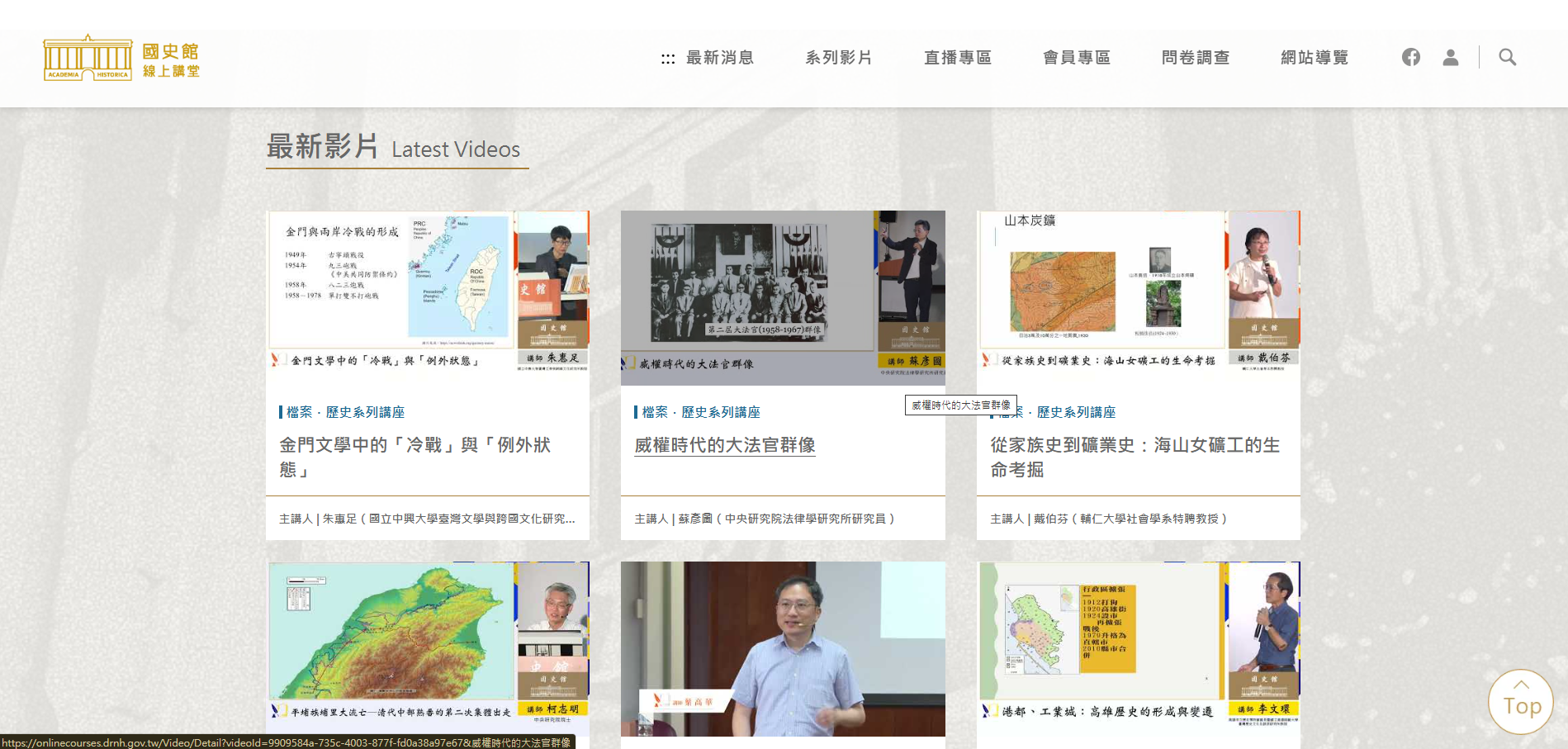Viewport: 1568px width, 749px height.
Task: Open the 問卷調查 menu item
Action: pos(1196,58)
